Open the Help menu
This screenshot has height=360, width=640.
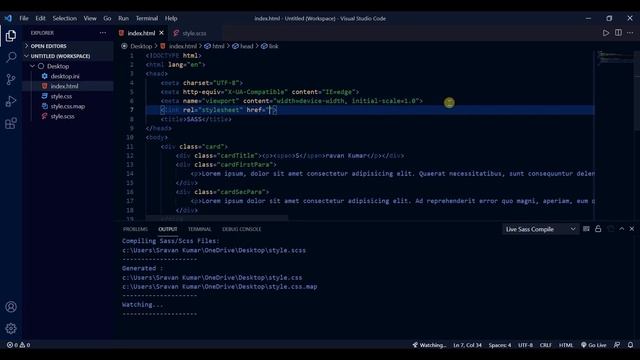click(x=171, y=18)
